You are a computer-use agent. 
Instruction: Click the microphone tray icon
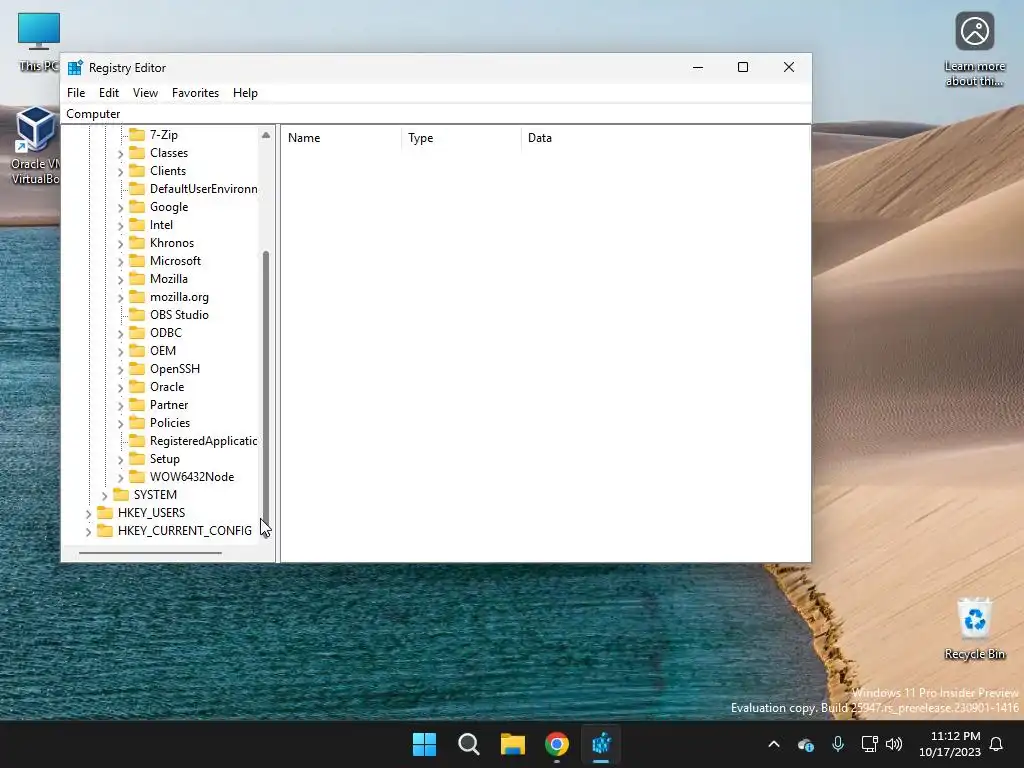click(838, 744)
